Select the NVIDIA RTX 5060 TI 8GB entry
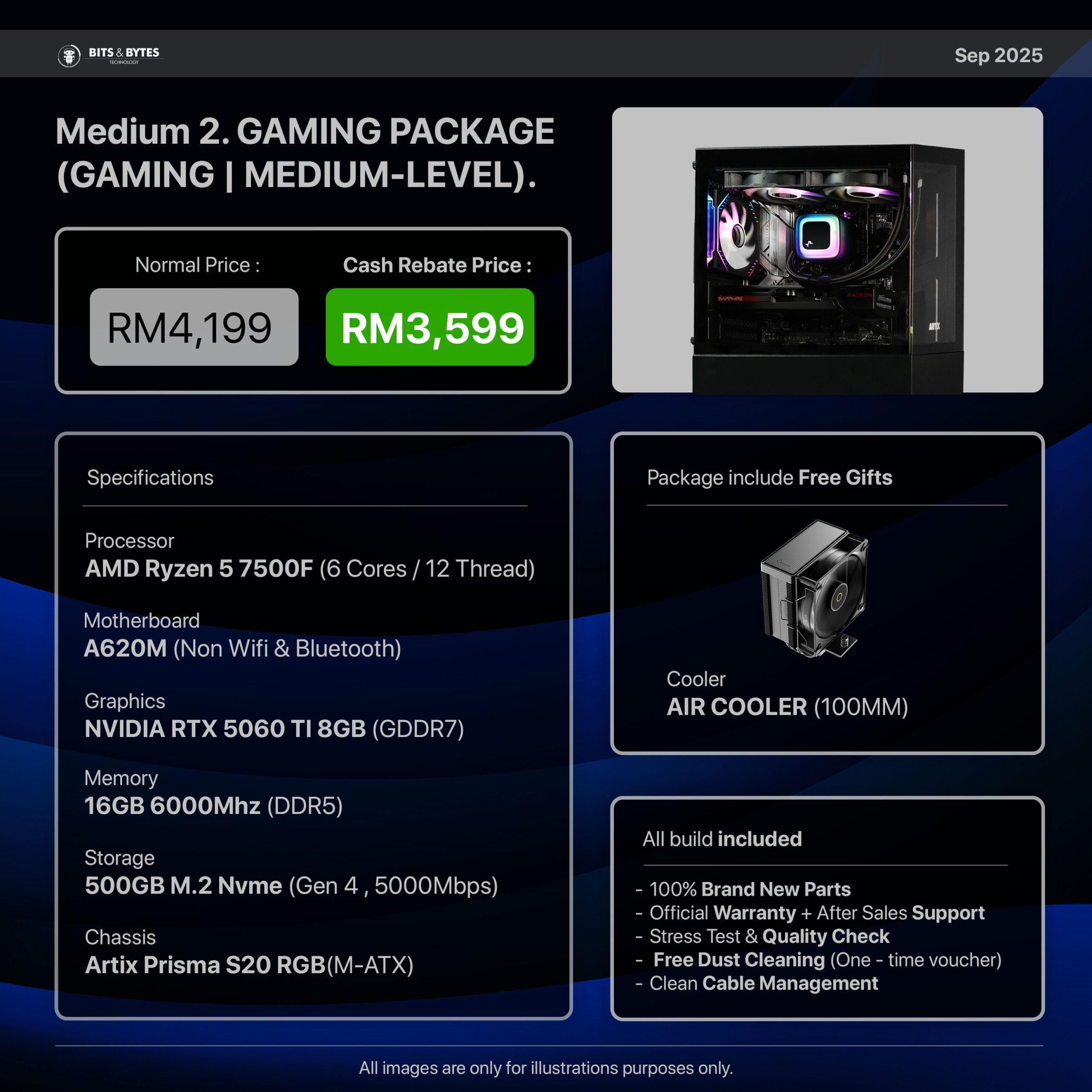The height and width of the screenshot is (1092, 1092). coord(274,729)
